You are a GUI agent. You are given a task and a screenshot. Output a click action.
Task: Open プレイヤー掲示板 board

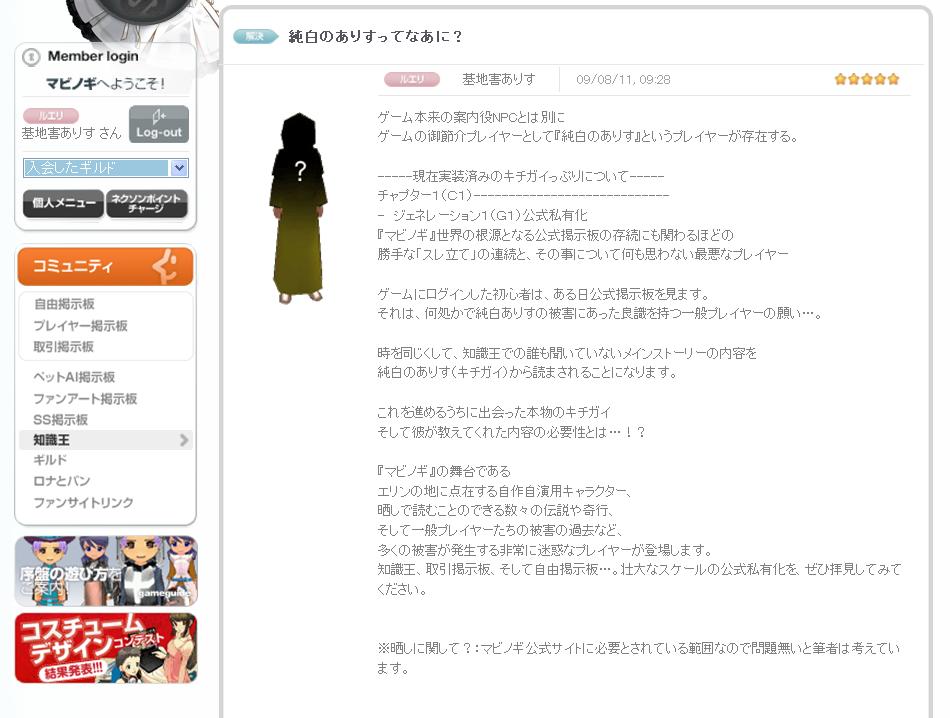(81, 326)
